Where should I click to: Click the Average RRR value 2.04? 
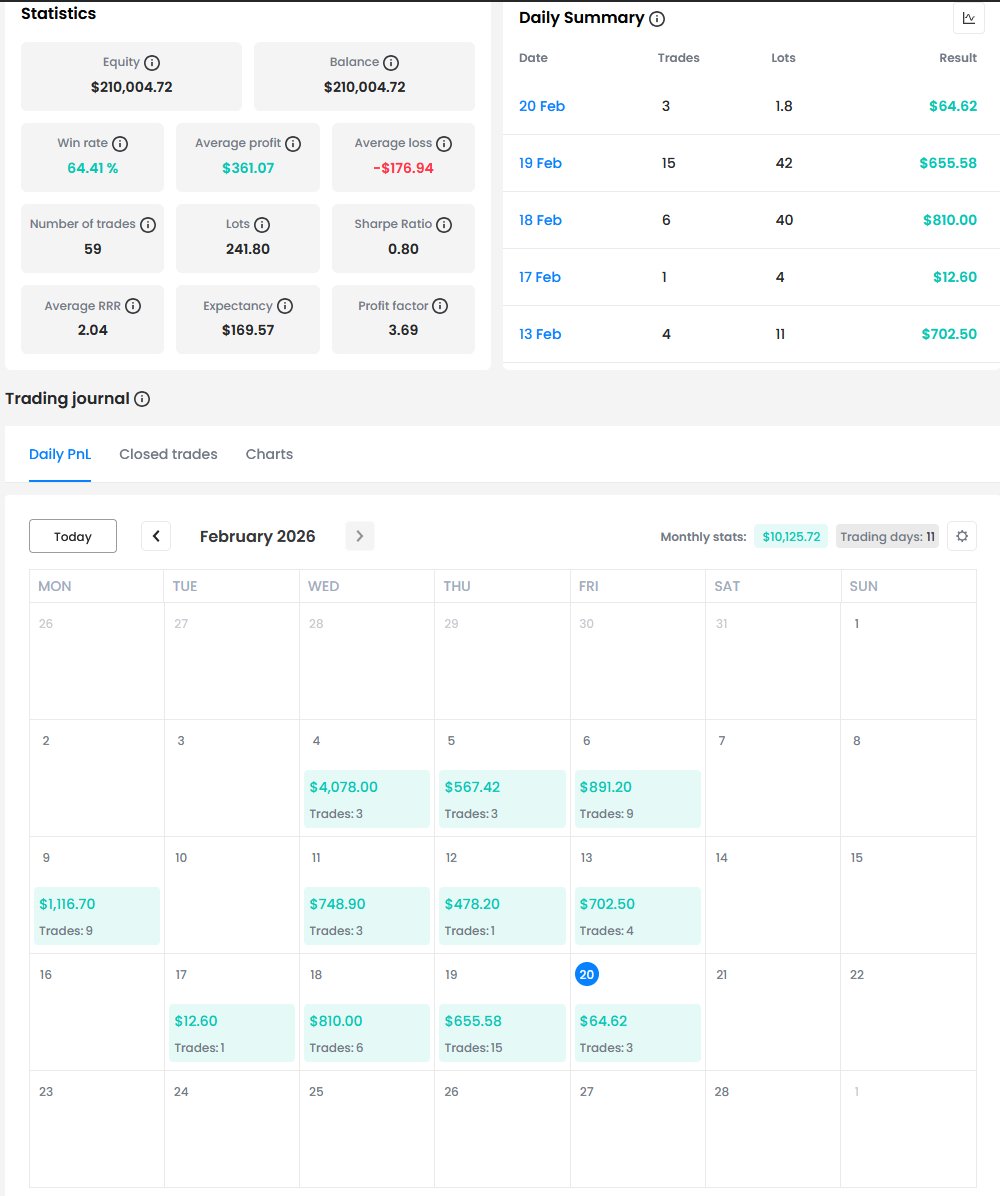[x=92, y=330]
